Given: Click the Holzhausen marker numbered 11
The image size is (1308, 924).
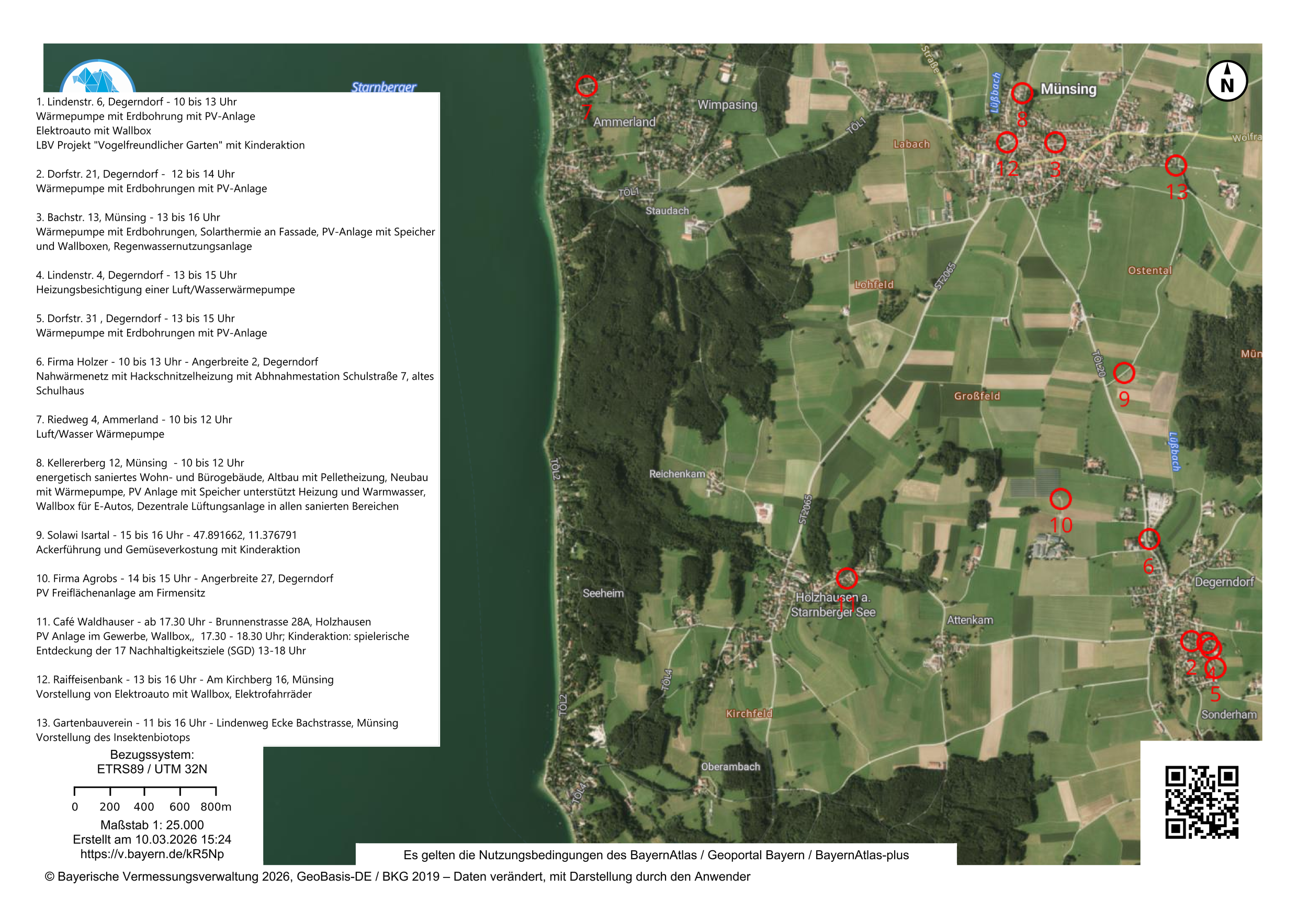Looking at the screenshot, I should click(x=847, y=578).
